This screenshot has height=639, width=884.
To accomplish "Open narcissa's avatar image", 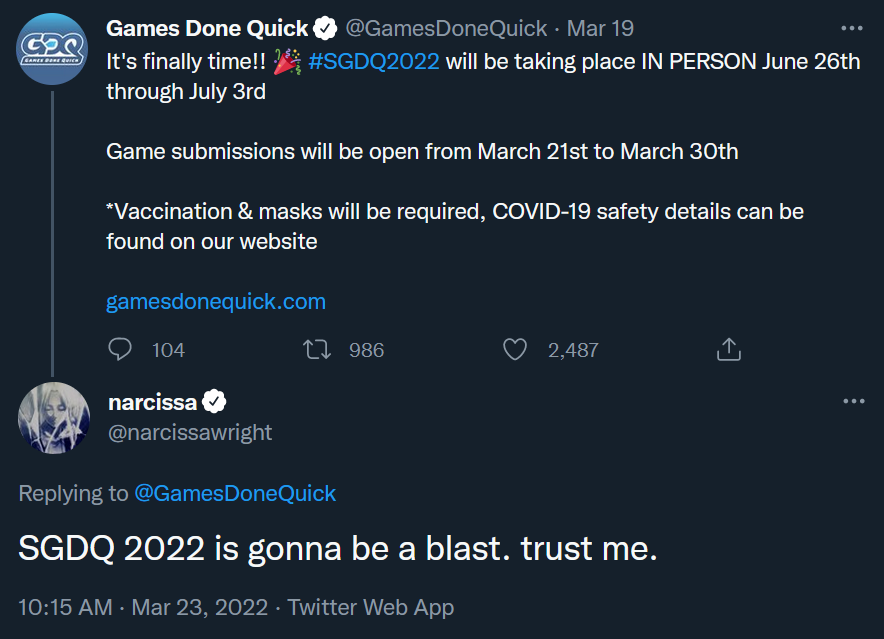I will coord(54,418).
